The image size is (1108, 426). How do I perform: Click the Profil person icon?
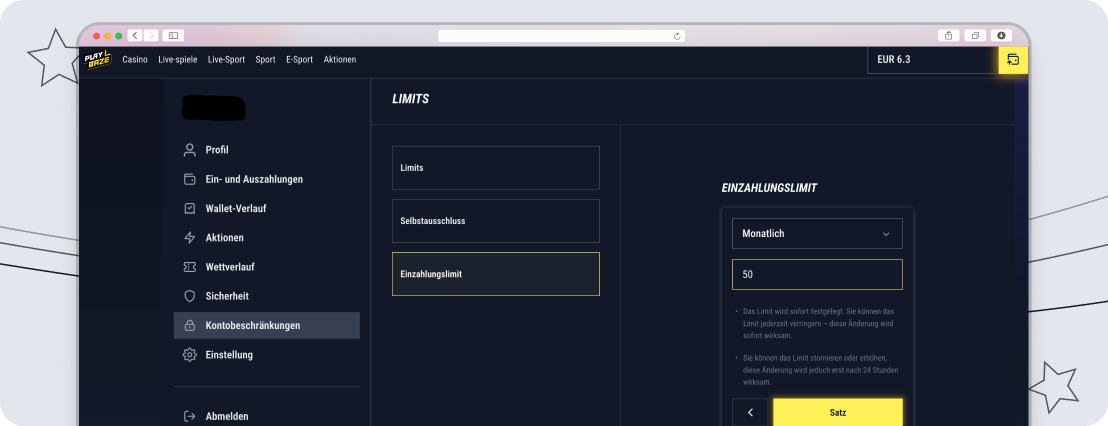point(189,150)
